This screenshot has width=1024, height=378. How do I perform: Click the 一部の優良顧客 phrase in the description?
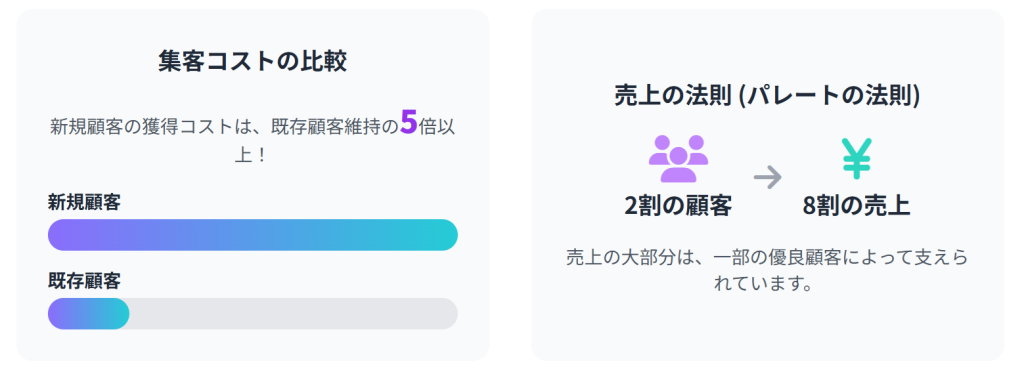tap(779, 257)
